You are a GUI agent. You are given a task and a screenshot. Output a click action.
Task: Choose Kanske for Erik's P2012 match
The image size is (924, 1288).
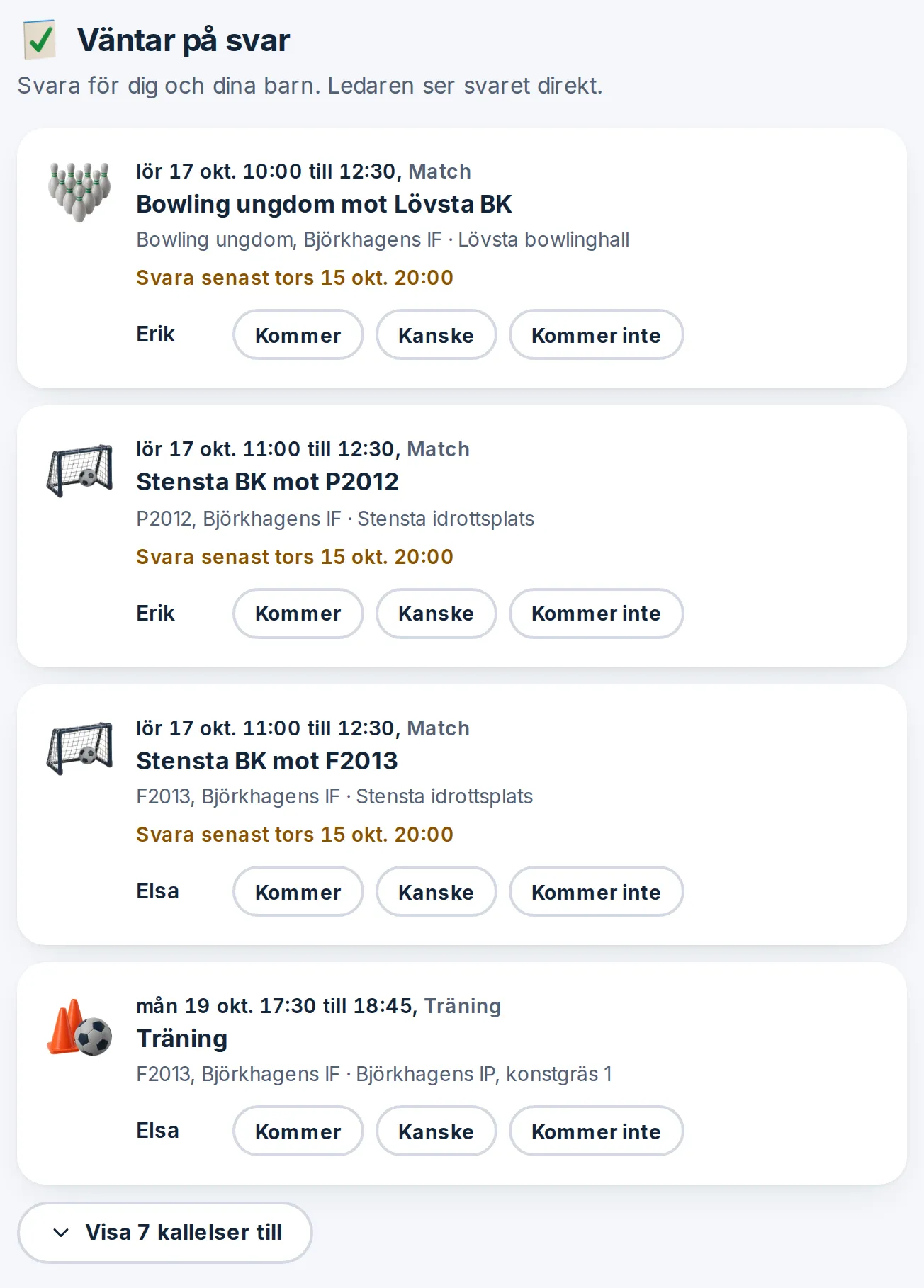click(436, 614)
